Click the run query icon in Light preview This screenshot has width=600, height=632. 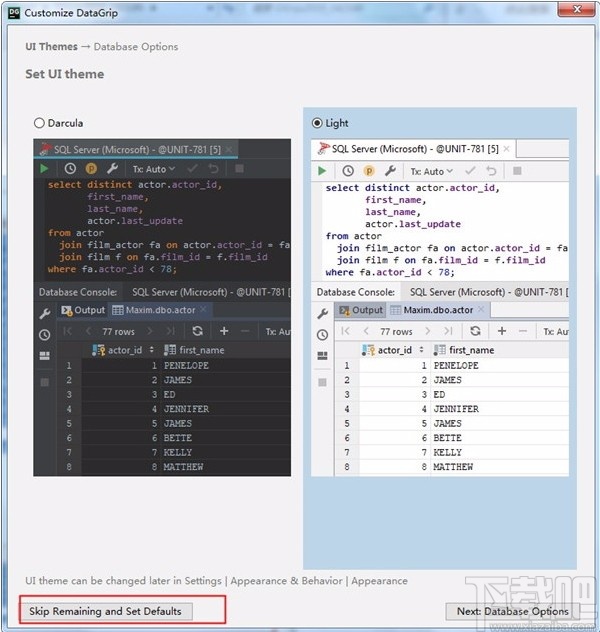point(322,171)
